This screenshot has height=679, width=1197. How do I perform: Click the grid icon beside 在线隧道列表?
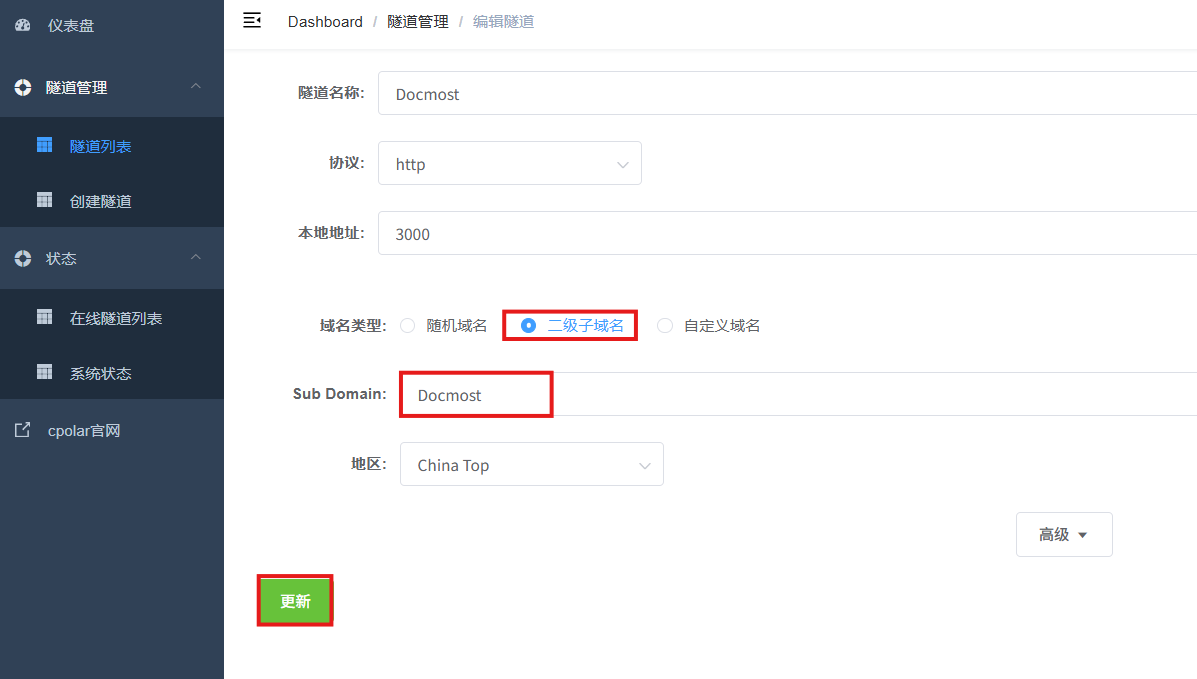tap(44, 317)
